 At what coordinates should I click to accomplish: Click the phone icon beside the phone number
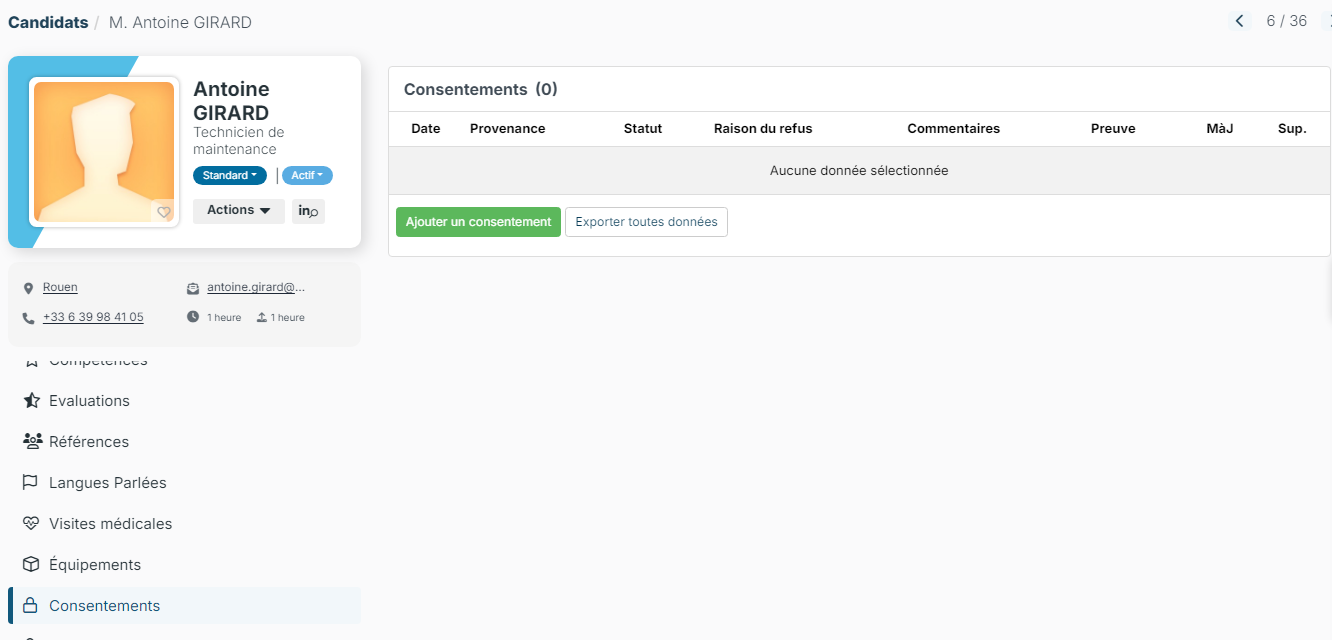tap(28, 318)
